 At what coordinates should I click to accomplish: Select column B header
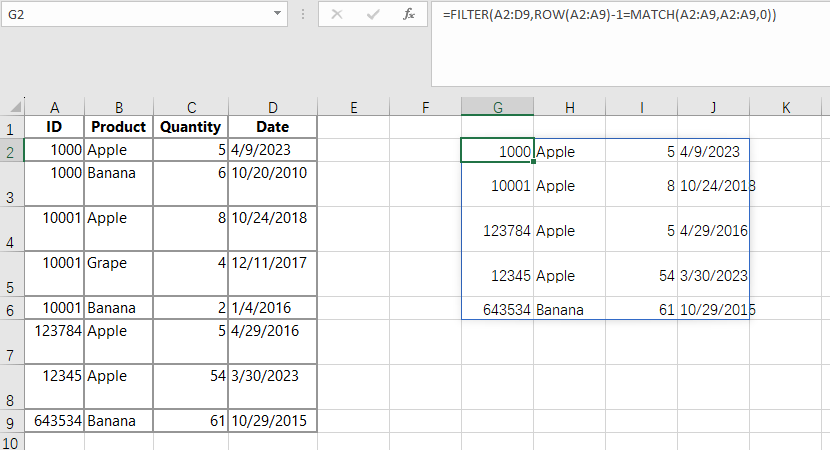point(119,107)
